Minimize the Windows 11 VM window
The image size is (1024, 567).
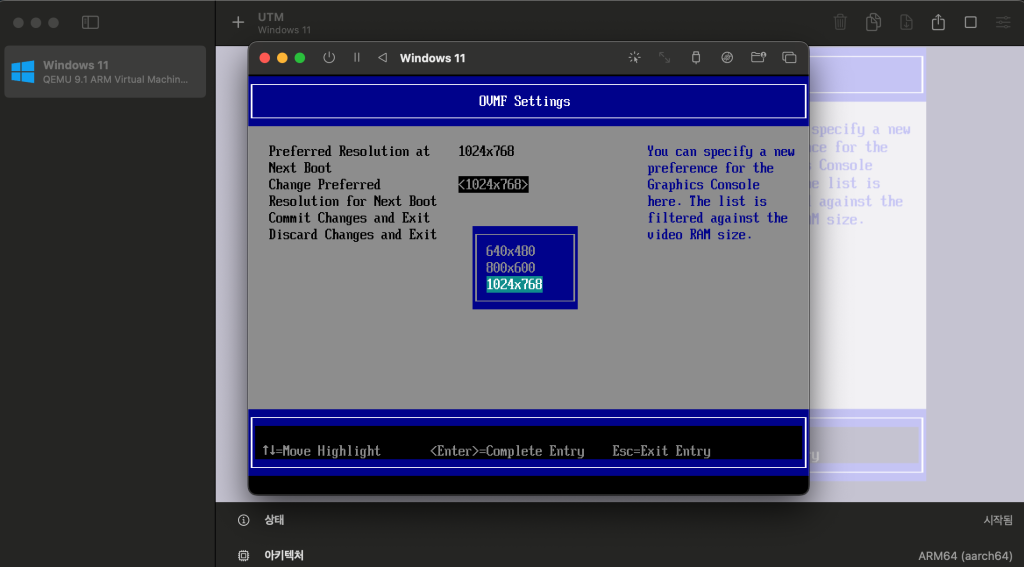coord(282,58)
